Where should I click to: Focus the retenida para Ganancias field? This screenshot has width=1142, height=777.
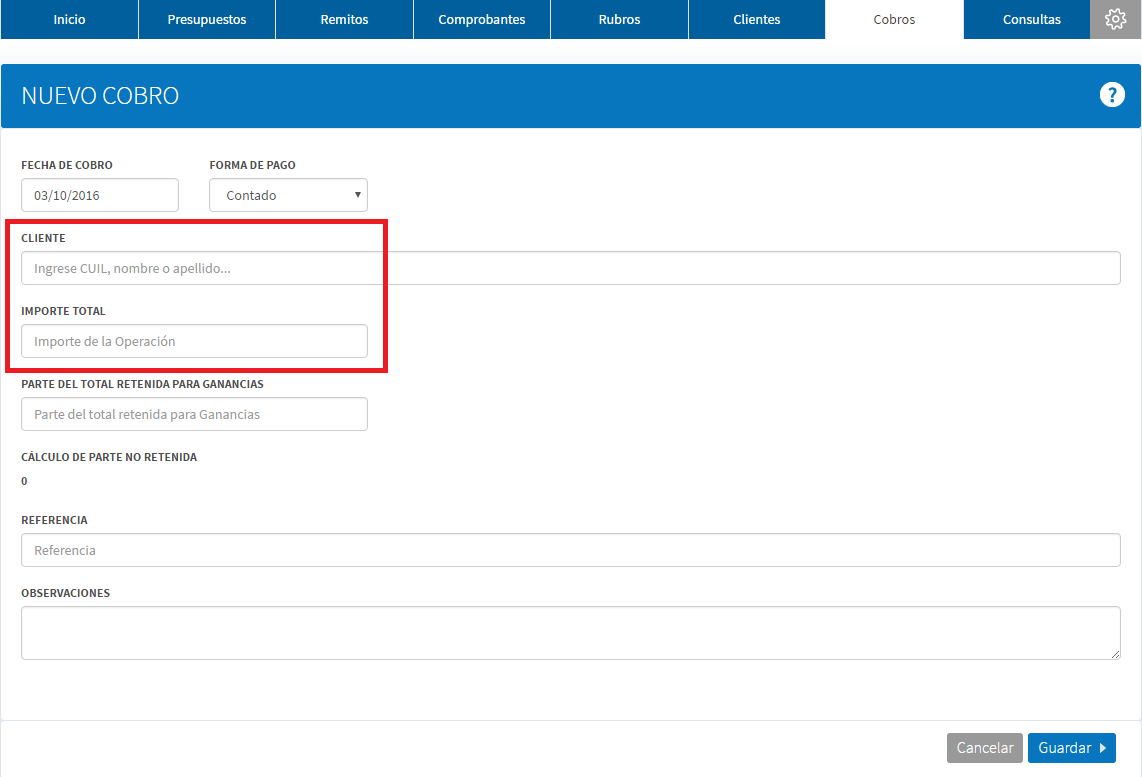(x=194, y=414)
